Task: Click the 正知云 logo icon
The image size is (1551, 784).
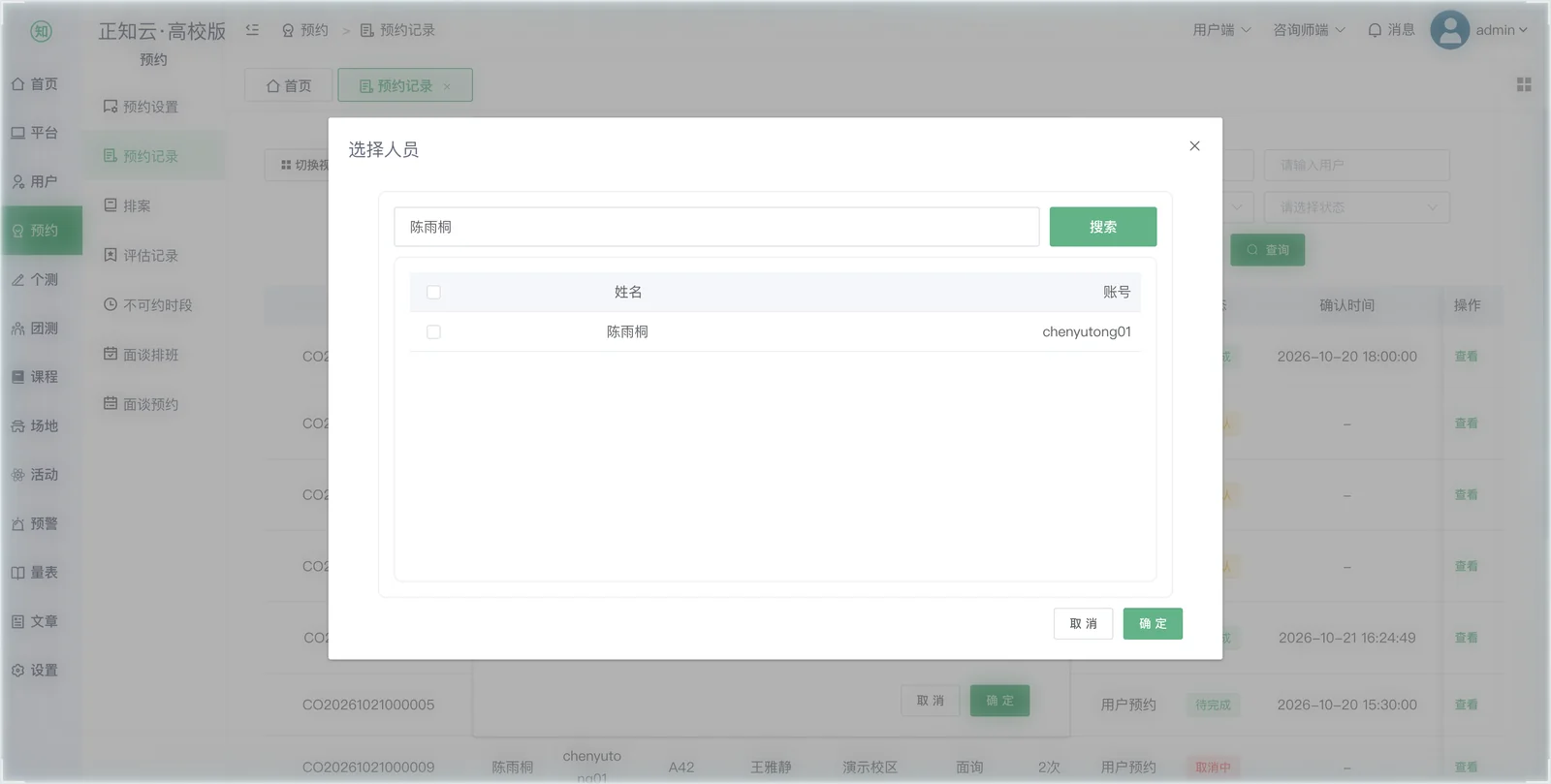Action: click(x=41, y=31)
